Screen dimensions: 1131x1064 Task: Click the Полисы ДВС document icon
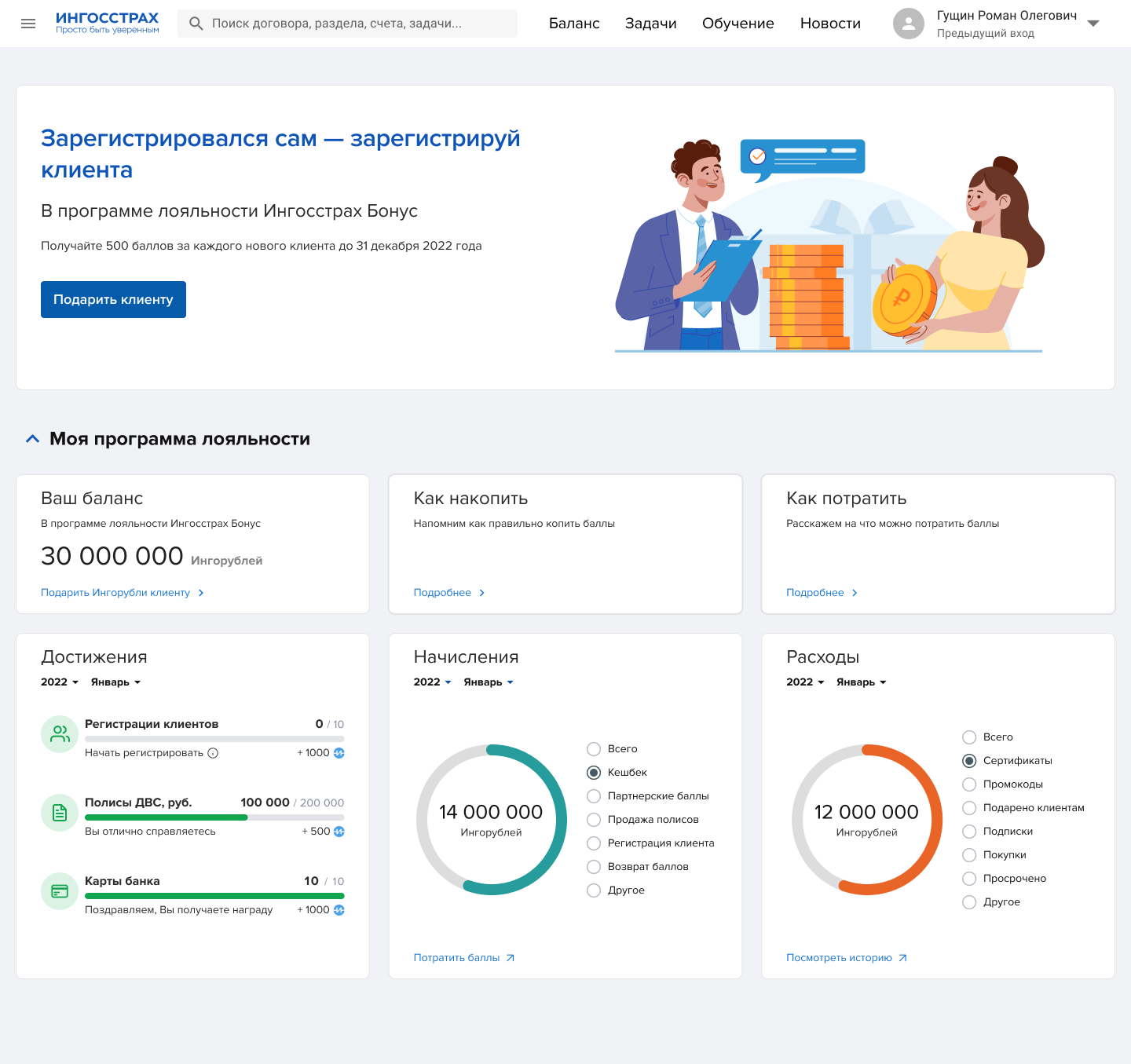coord(60,813)
